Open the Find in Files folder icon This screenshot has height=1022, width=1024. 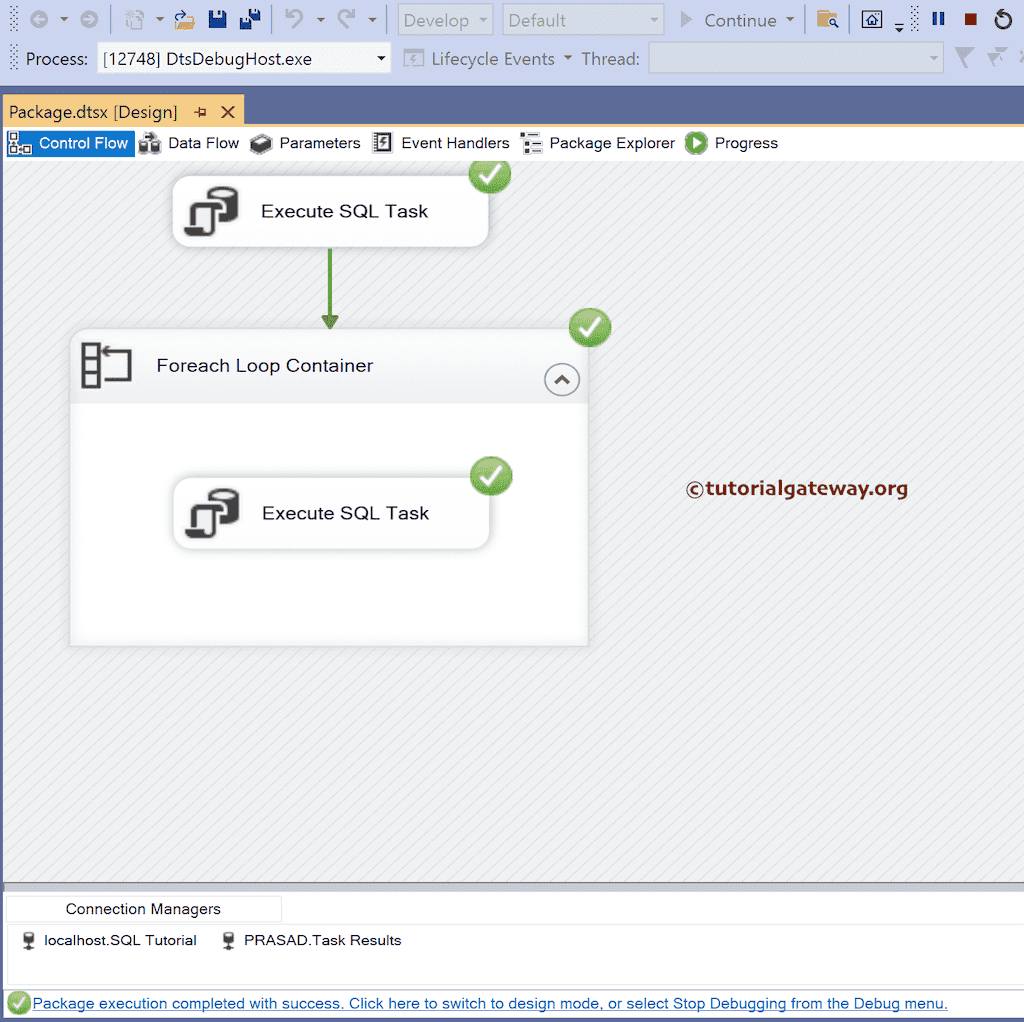click(827, 18)
